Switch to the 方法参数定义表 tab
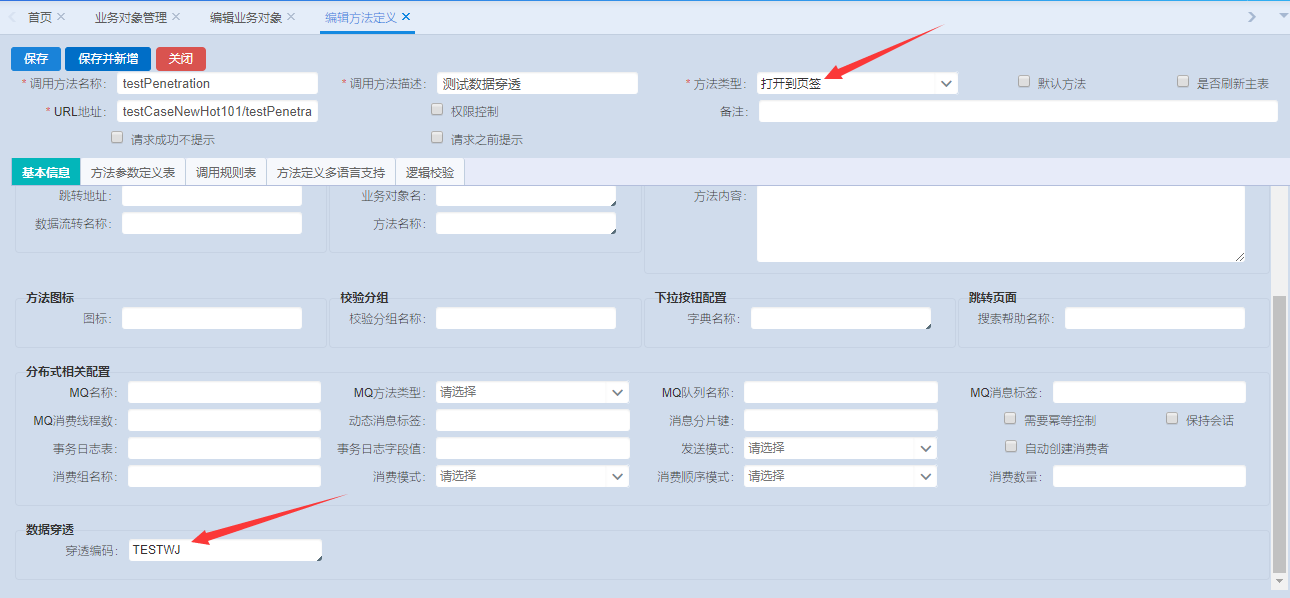This screenshot has height=598, width=1290. coord(133,173)
